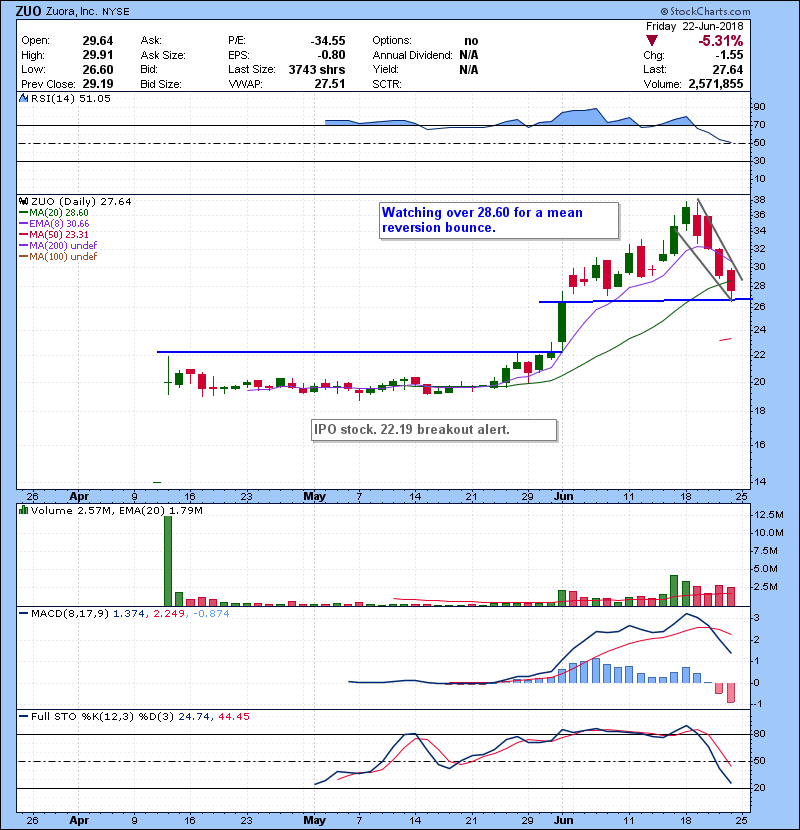800x830 pixels.
Task: Select the ZUO ticker symbol in the header
Action: (29, 11)
